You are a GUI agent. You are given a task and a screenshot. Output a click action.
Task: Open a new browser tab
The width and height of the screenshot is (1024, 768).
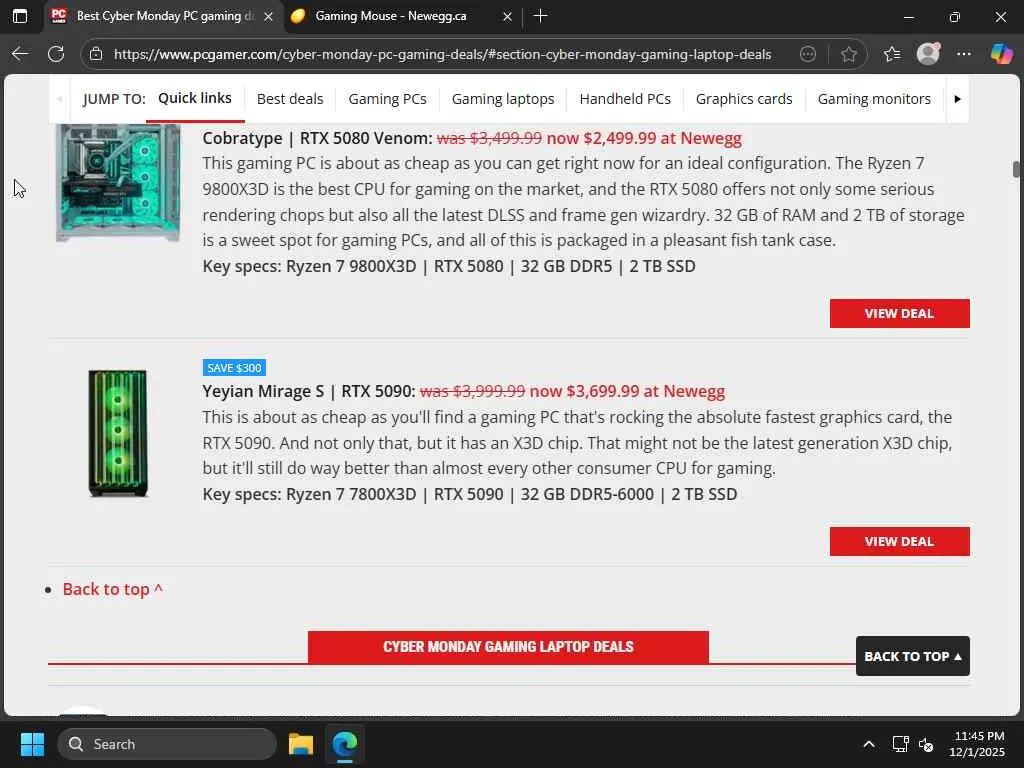pos(540,16)
